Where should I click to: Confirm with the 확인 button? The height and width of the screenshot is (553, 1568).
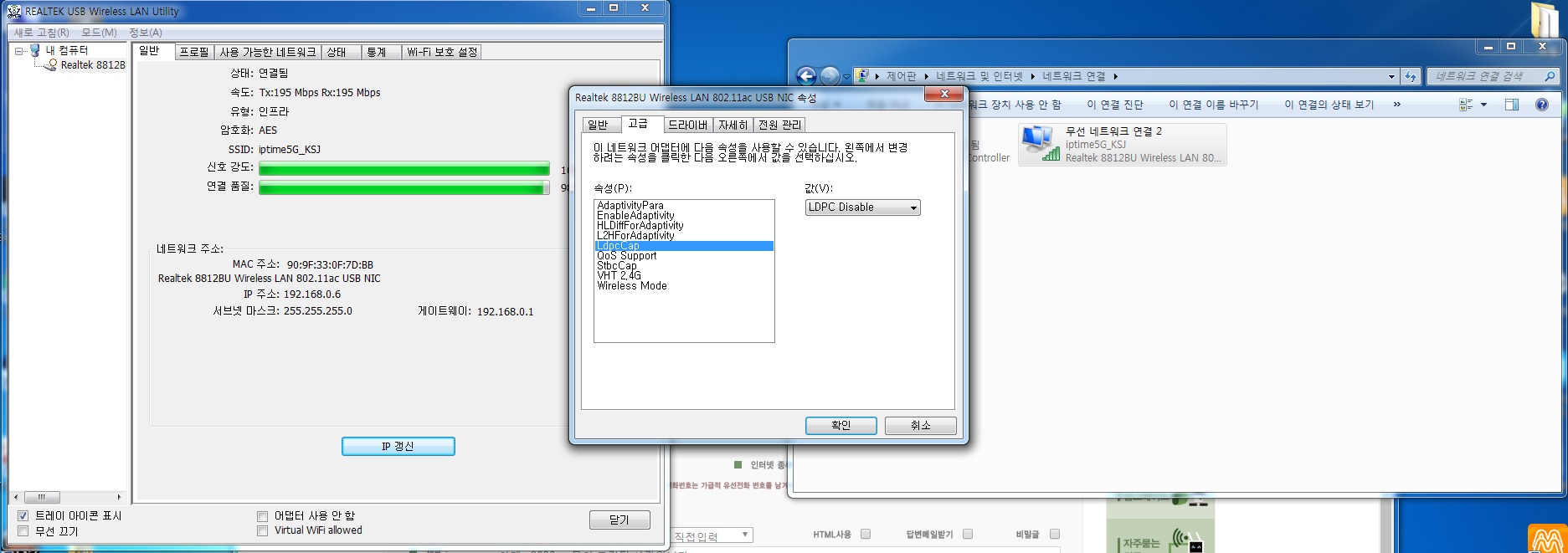click(x=841, y=425)
